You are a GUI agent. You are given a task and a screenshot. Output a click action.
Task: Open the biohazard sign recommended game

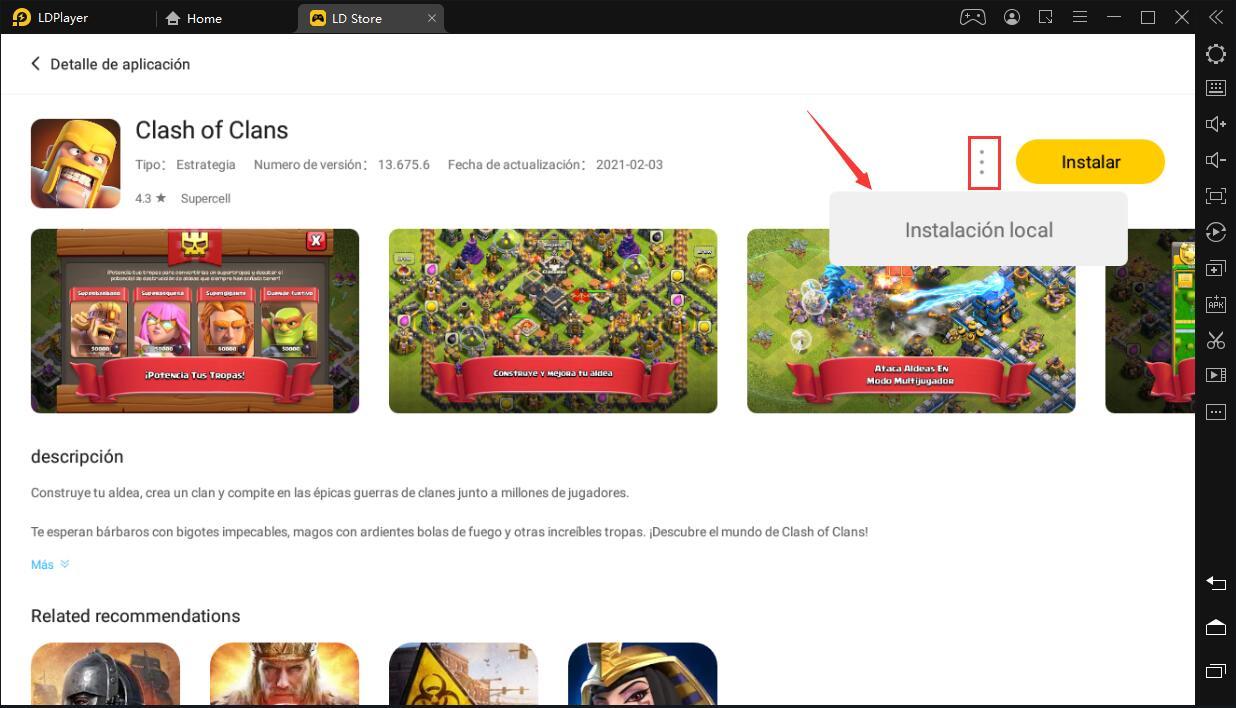coord(463,675)
